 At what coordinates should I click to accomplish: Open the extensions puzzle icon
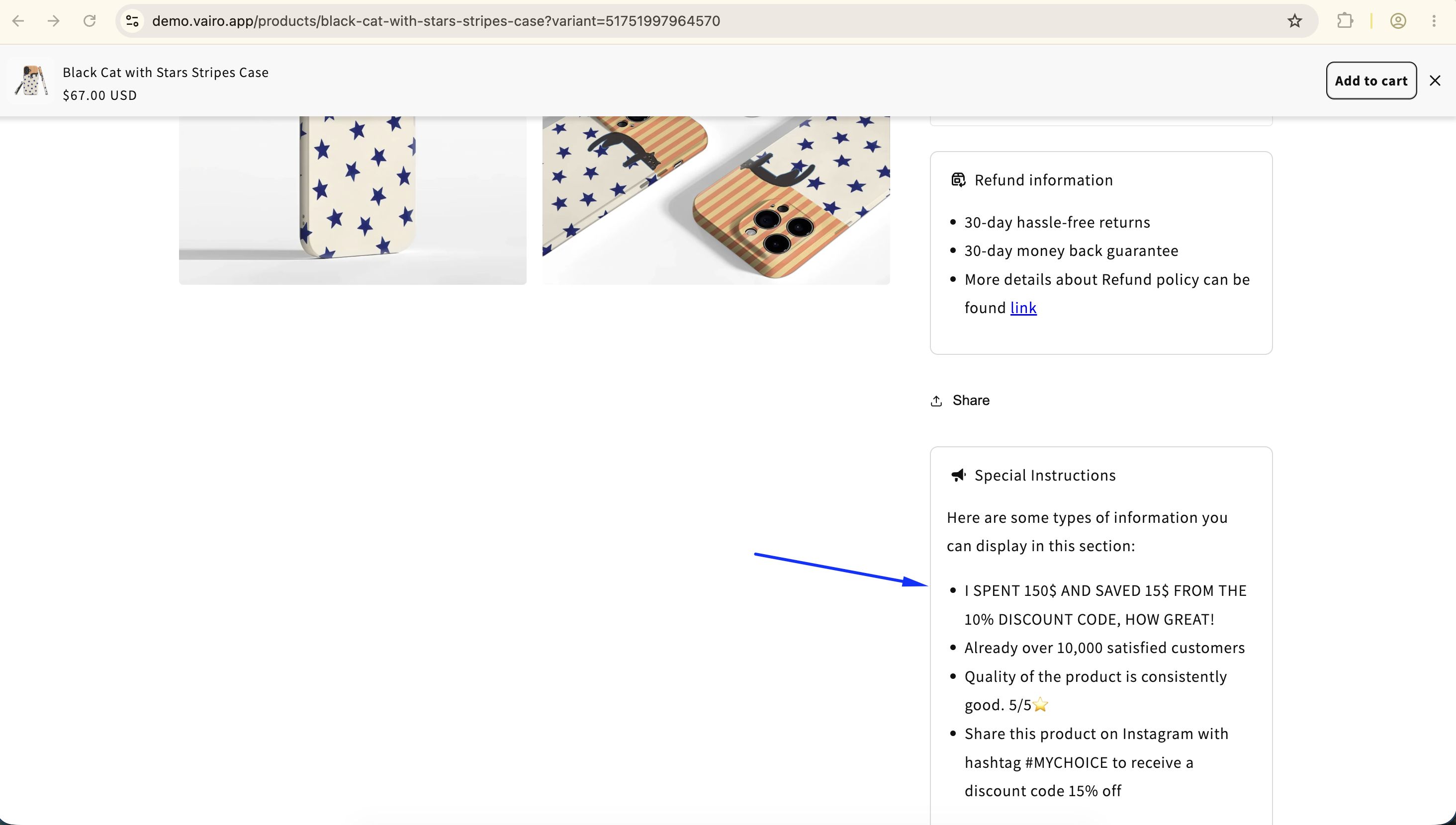(1345, 21)
